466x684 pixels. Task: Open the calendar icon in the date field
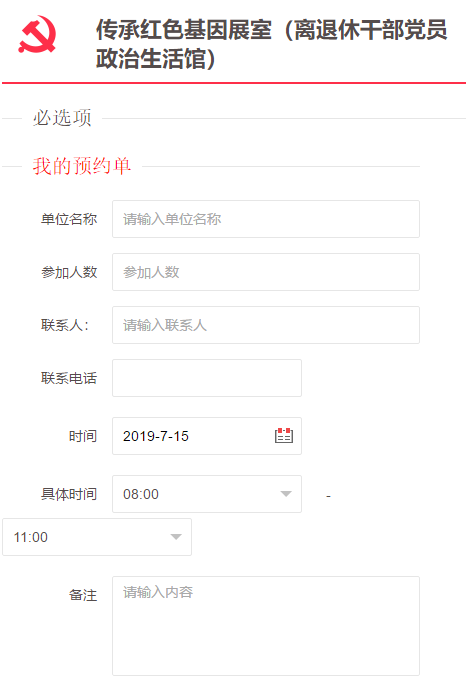pyautogui.click(x=284, y=435)
